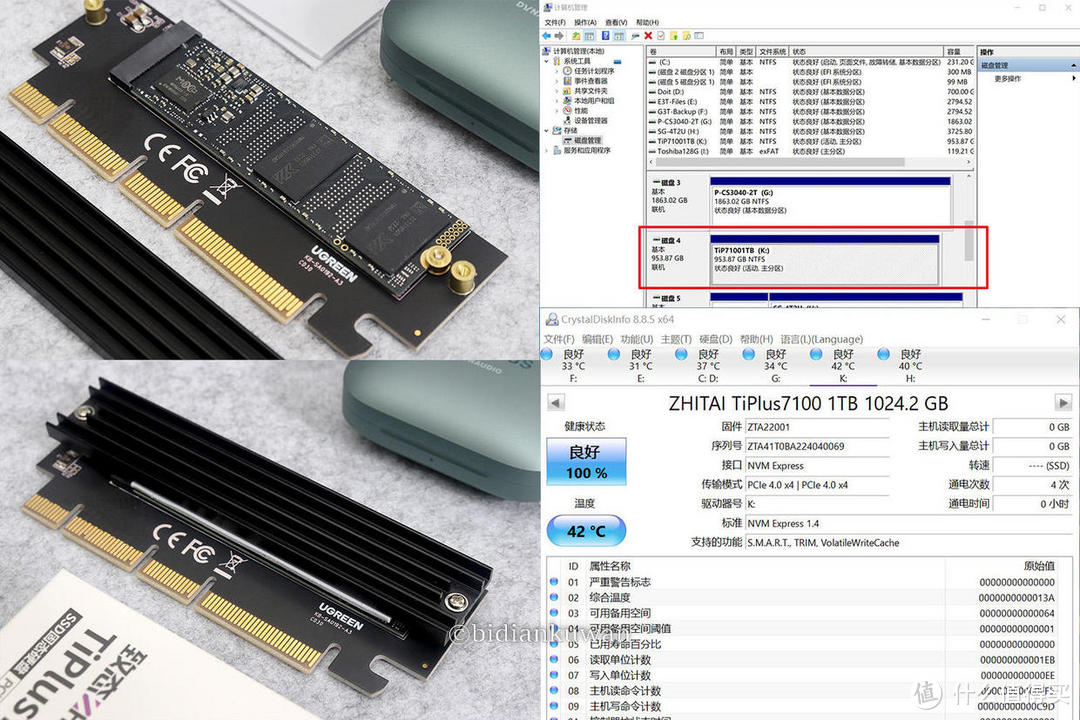Screen dimensions: 1080x720
Task: Click the Up one level toolbar icon
Action: 576,36
